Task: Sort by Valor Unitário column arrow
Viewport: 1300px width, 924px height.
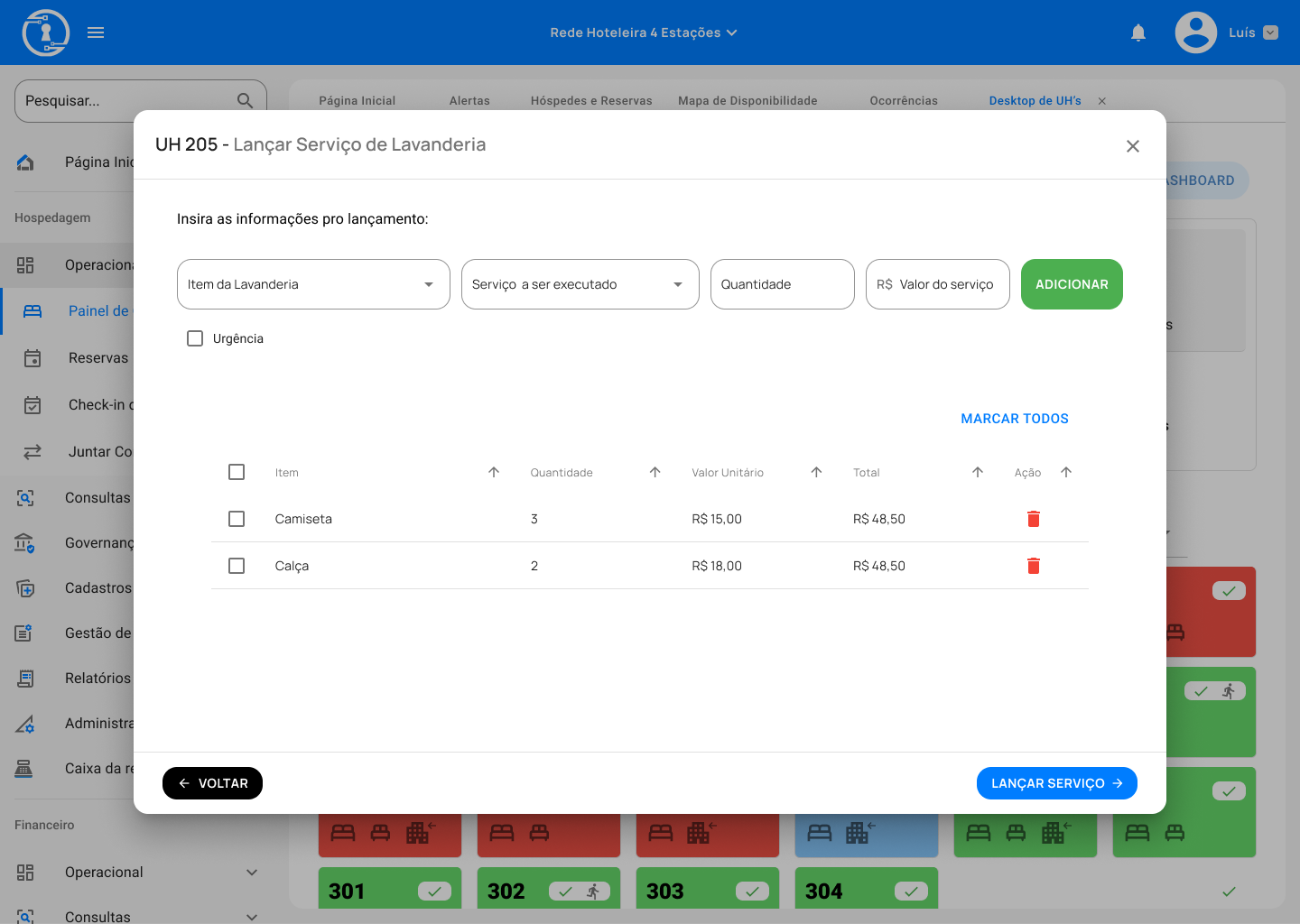Action: pos(816,472)
